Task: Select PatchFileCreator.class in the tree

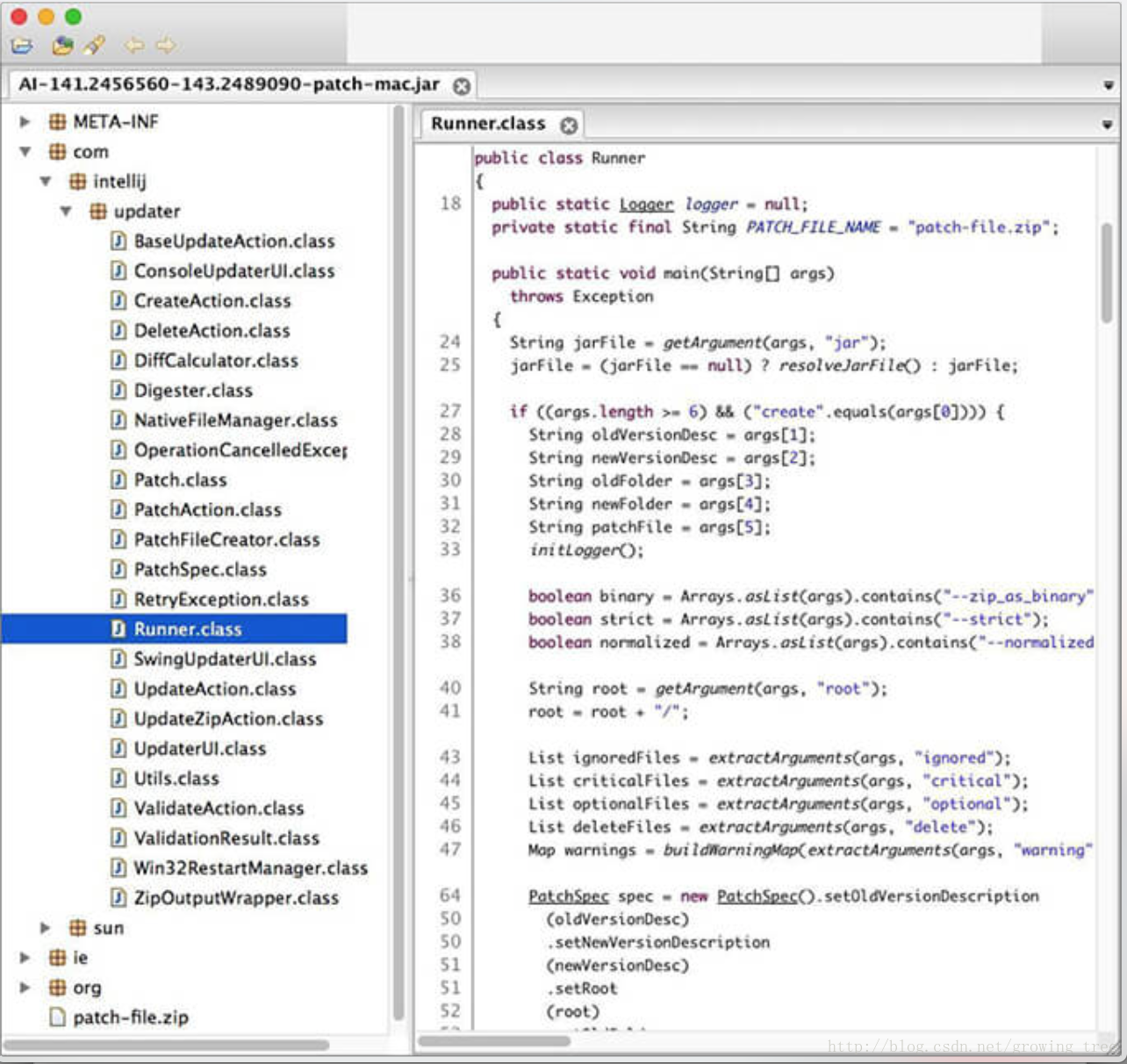Action: coord(226,540)
